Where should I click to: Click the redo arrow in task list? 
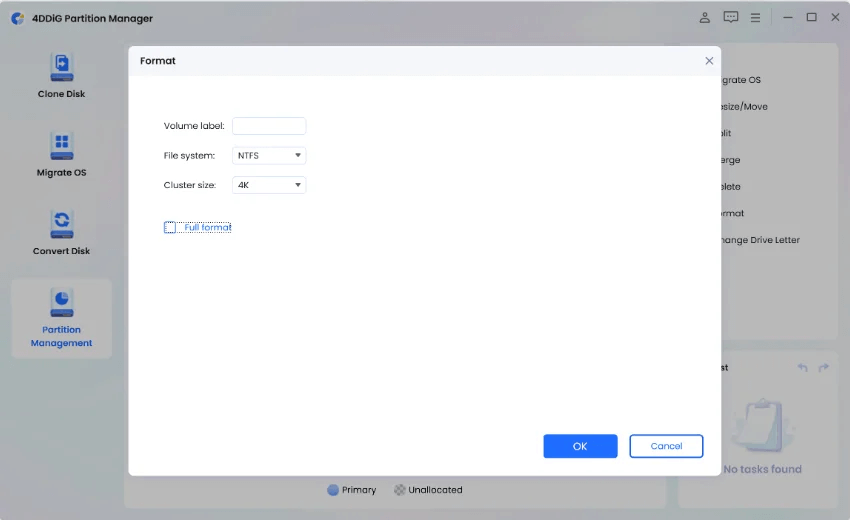823,367
